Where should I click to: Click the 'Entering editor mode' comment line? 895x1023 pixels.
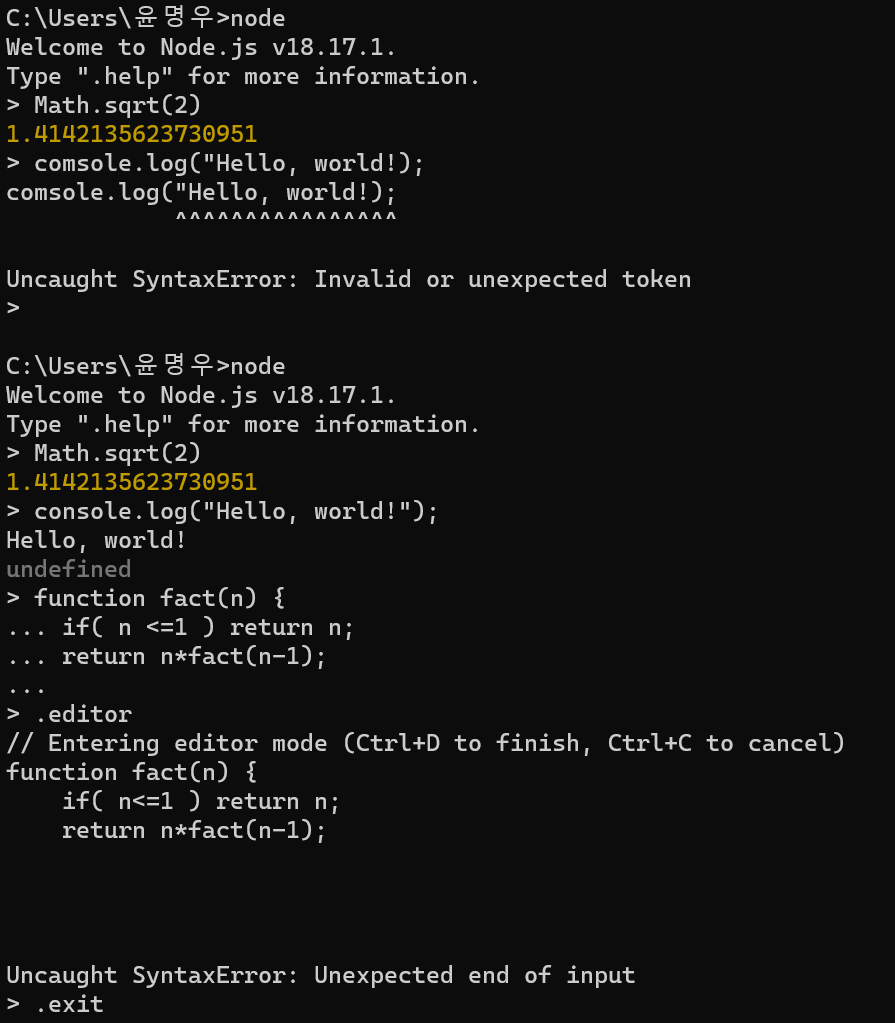[425, 744]
